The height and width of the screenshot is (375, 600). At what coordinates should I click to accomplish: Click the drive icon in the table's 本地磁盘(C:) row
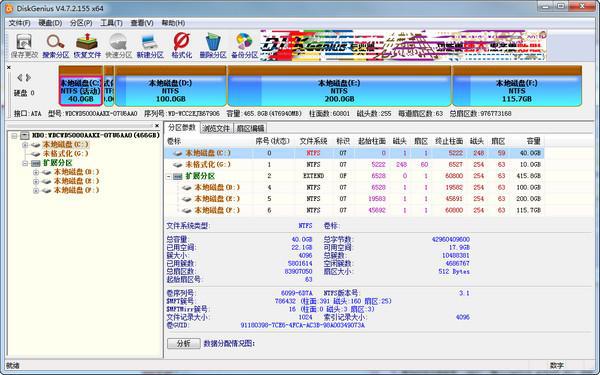pos(177,153)
